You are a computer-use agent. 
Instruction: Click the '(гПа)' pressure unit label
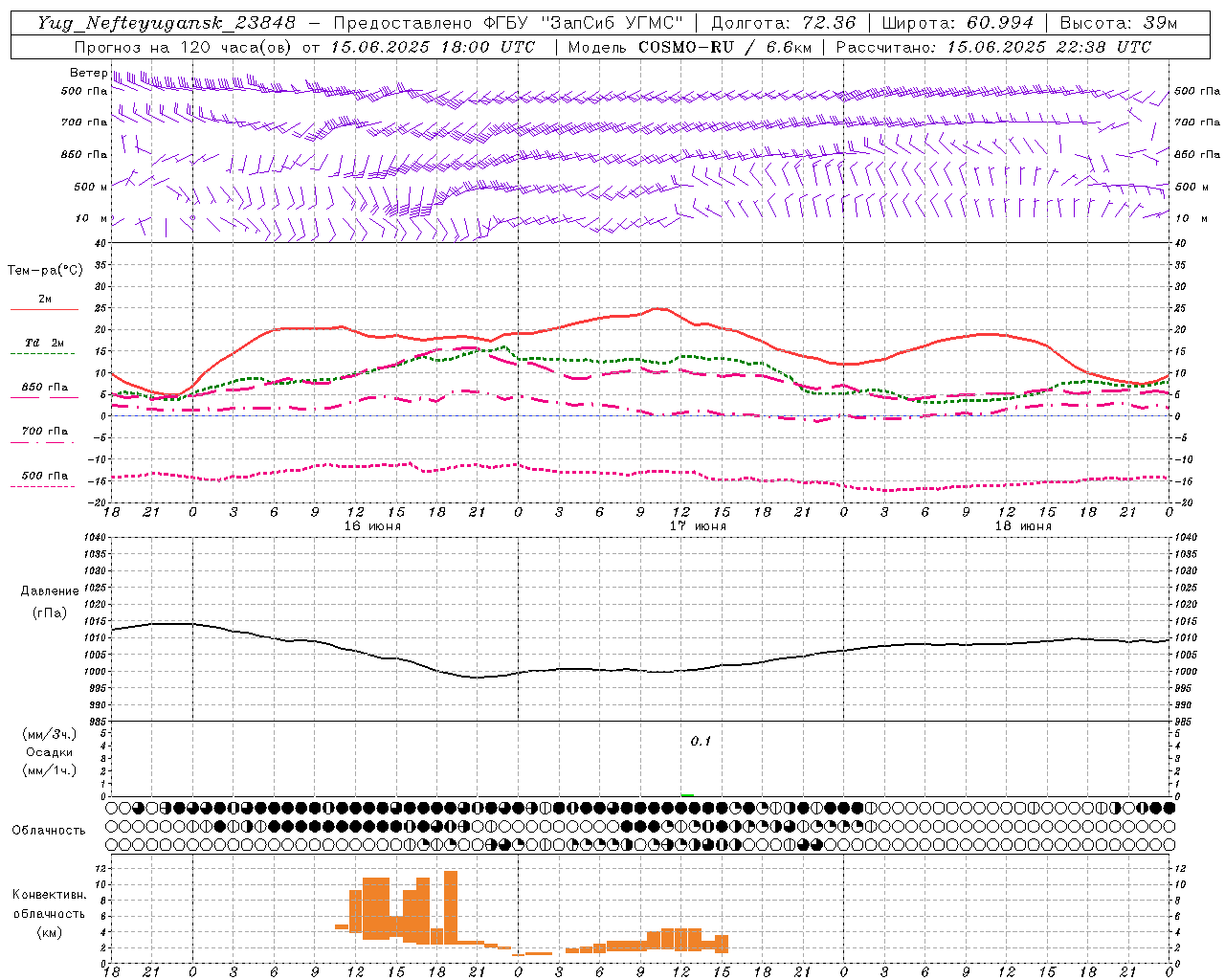(50, 613)
